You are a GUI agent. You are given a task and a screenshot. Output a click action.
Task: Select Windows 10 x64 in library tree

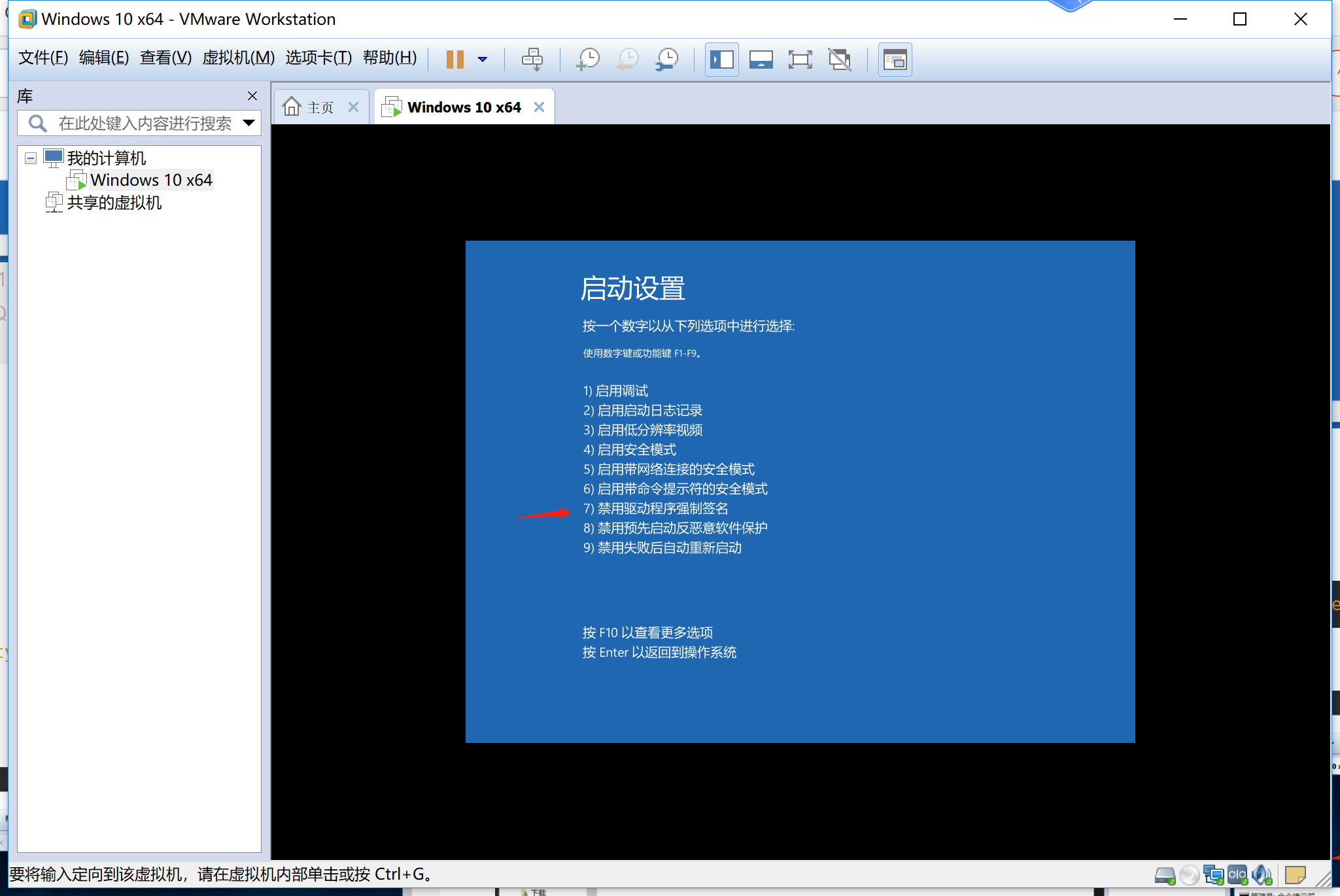(x=150, y=180)
